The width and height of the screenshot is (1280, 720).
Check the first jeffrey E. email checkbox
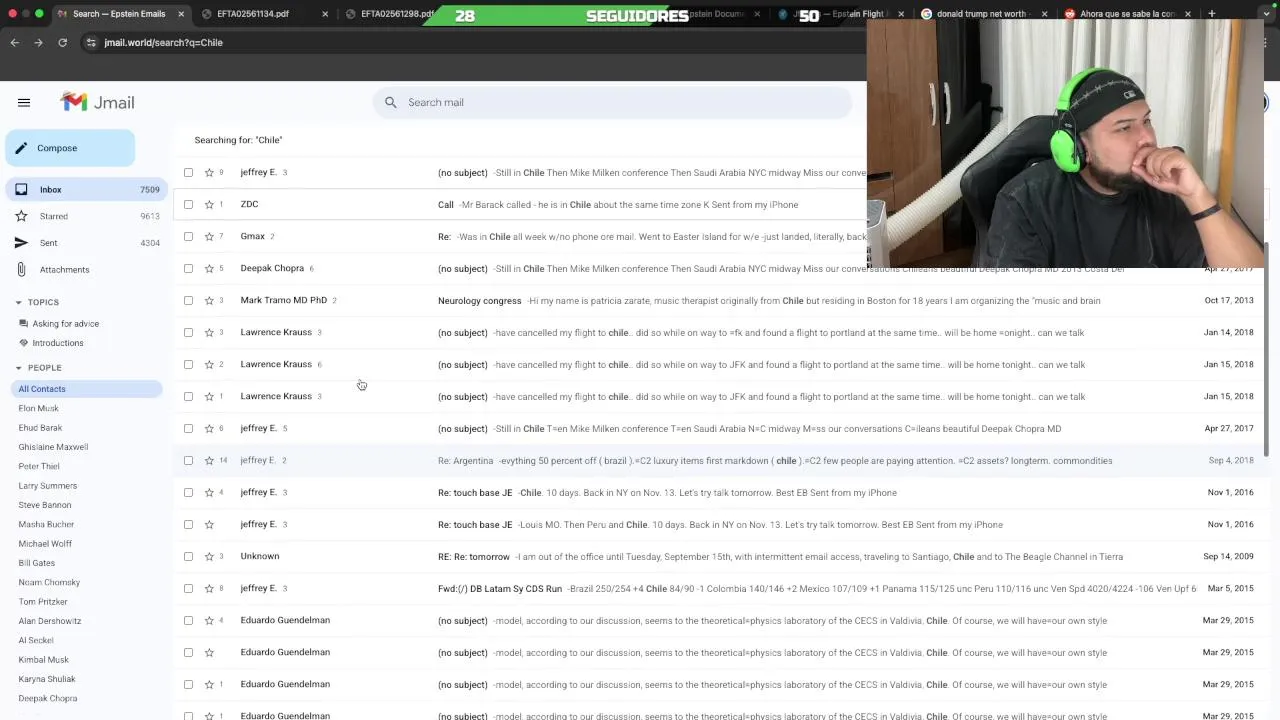188,172
